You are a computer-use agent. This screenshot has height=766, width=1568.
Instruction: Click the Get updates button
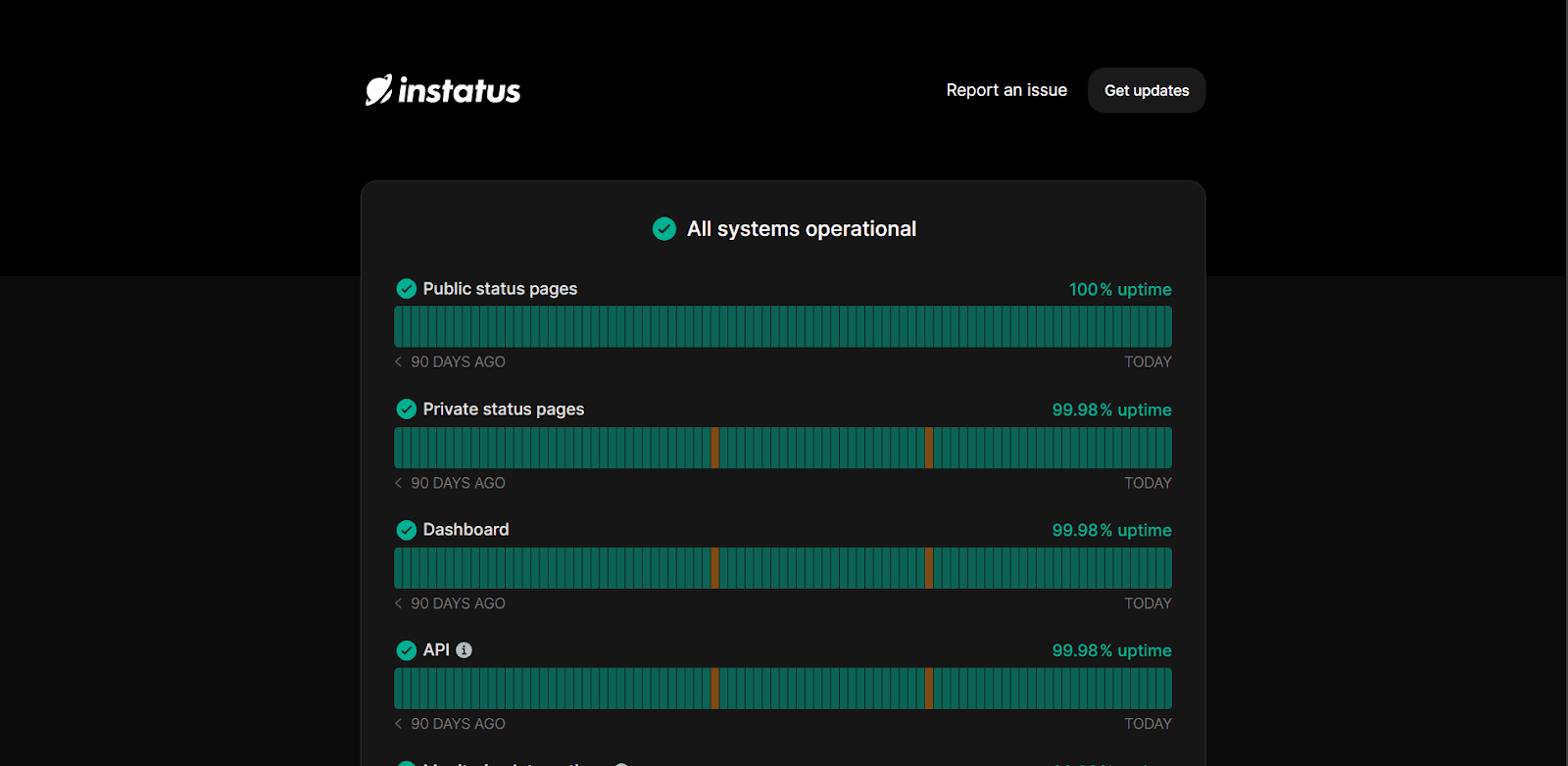[x=1147, y=90]
